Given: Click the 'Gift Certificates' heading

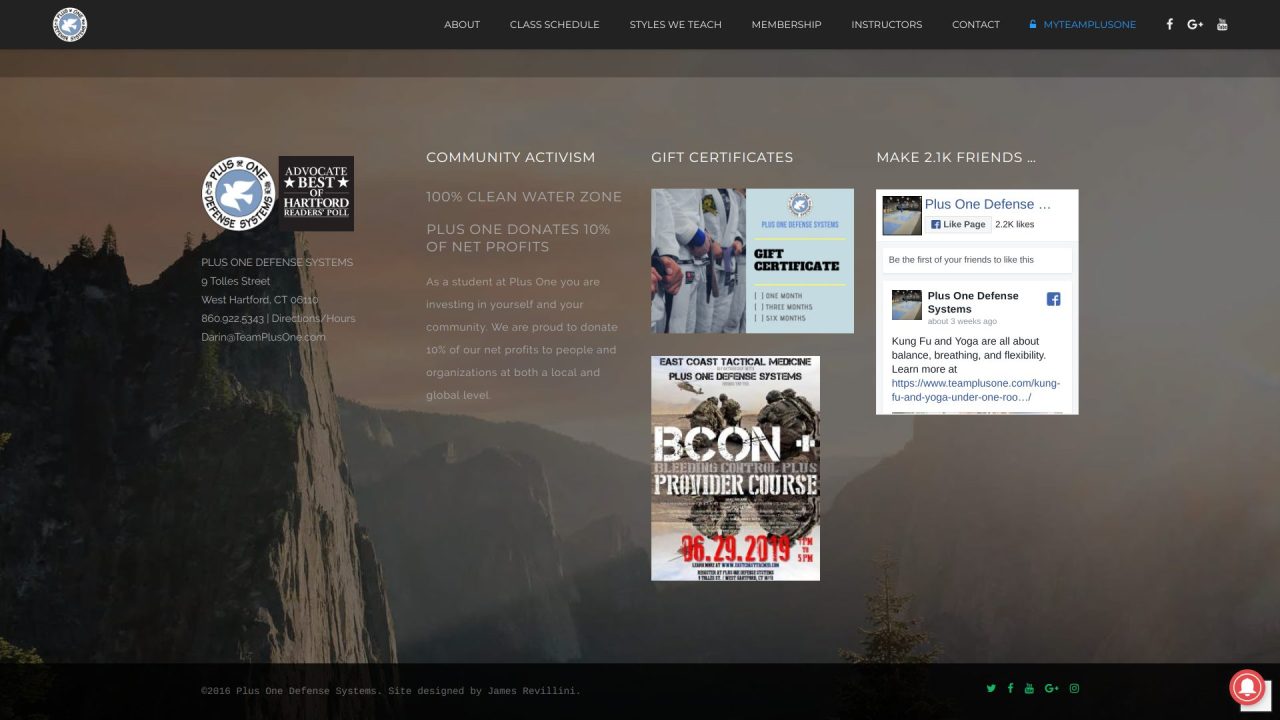Looking at the screenshot, I should 722,157.
